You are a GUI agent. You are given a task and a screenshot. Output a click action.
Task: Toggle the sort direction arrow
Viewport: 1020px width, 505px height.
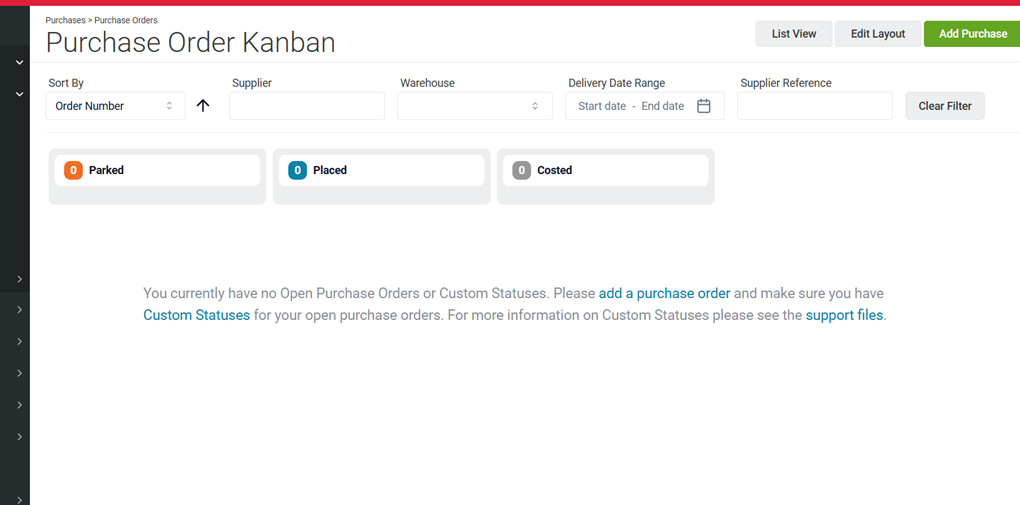pos(203,105)
